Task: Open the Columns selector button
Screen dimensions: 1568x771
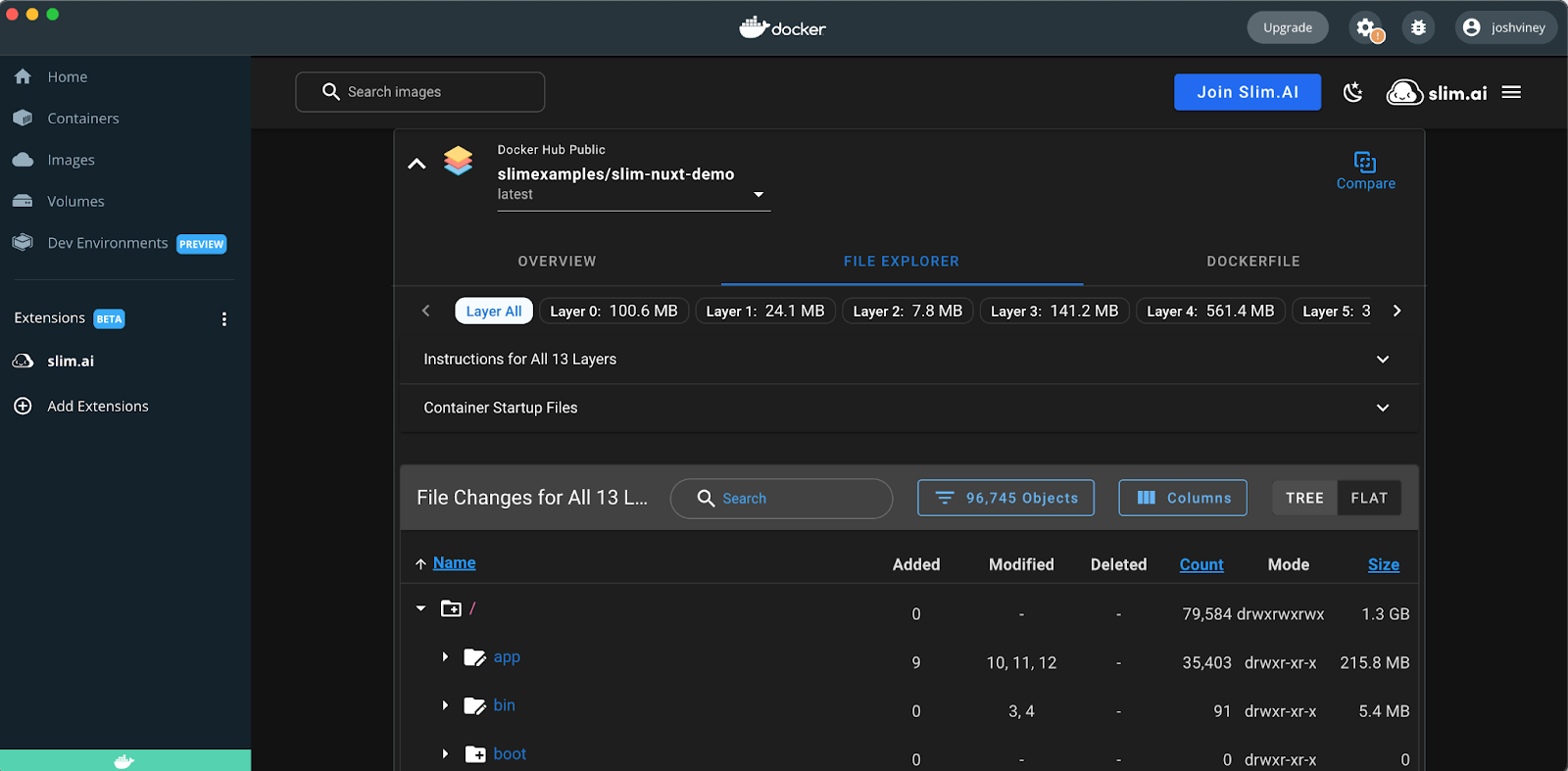Action: click(x=1183, y=498)
